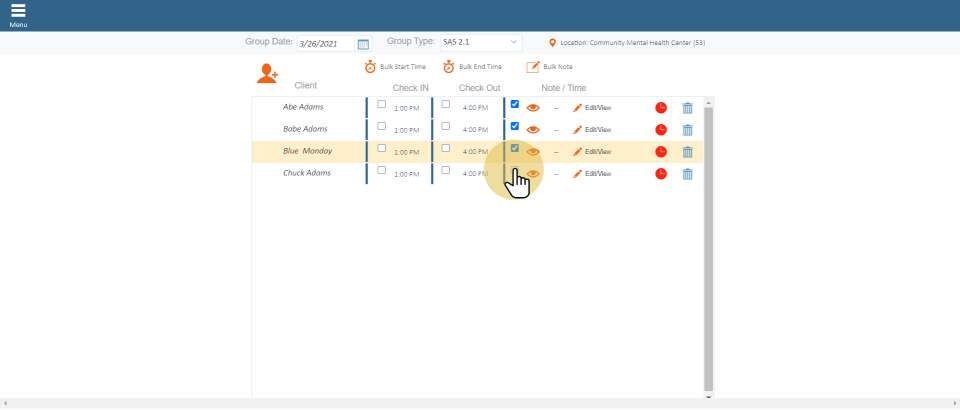Toggle Check IN checkbox for Abe Adams
Screen dimensions: 960x410
point(381,104)
